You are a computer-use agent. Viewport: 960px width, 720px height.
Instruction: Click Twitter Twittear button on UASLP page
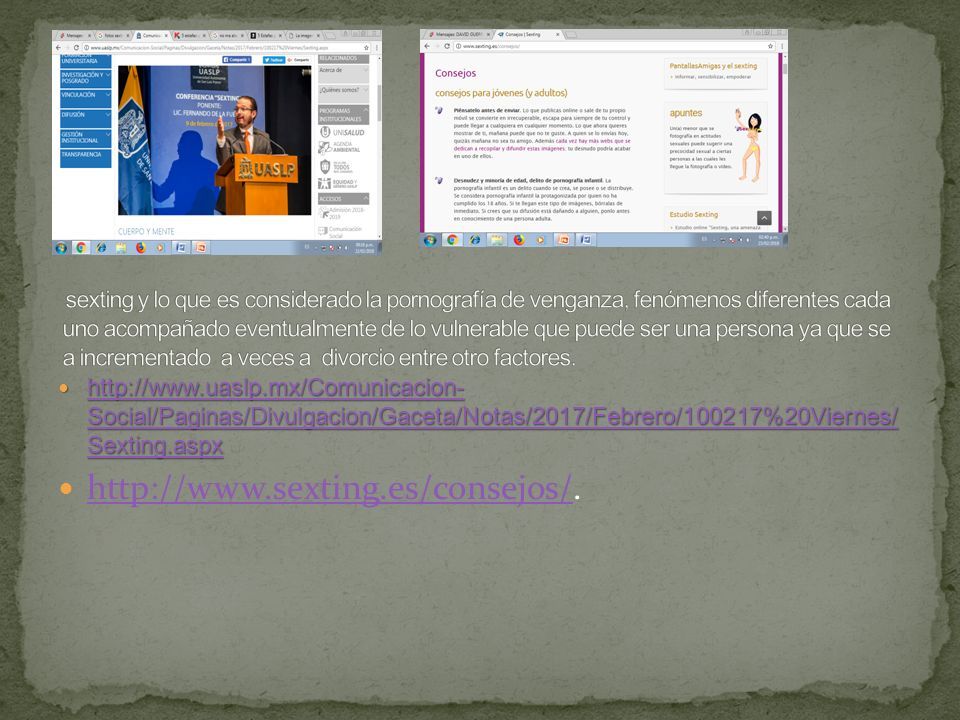point(274,59)
